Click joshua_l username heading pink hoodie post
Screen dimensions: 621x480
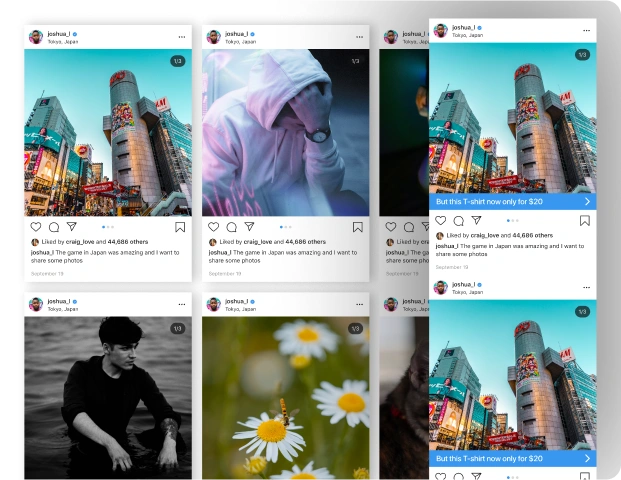[236, 34]
